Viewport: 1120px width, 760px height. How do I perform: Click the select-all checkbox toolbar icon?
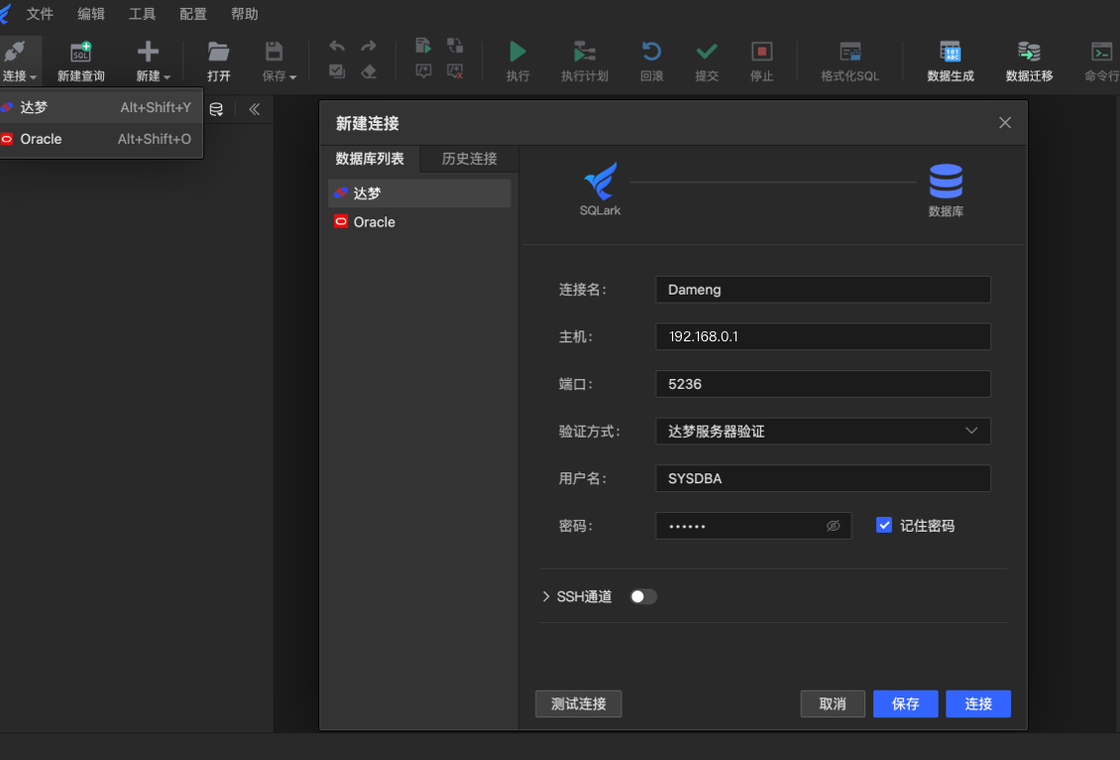point(337,71)
